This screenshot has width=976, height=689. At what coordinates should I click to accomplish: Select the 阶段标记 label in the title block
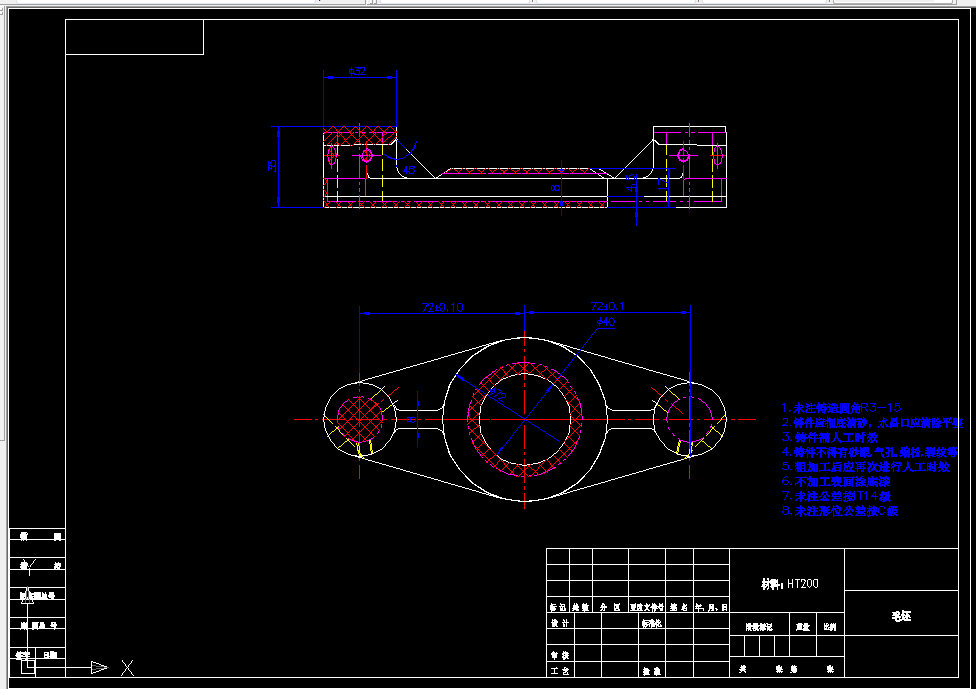[x=759, y=627]
